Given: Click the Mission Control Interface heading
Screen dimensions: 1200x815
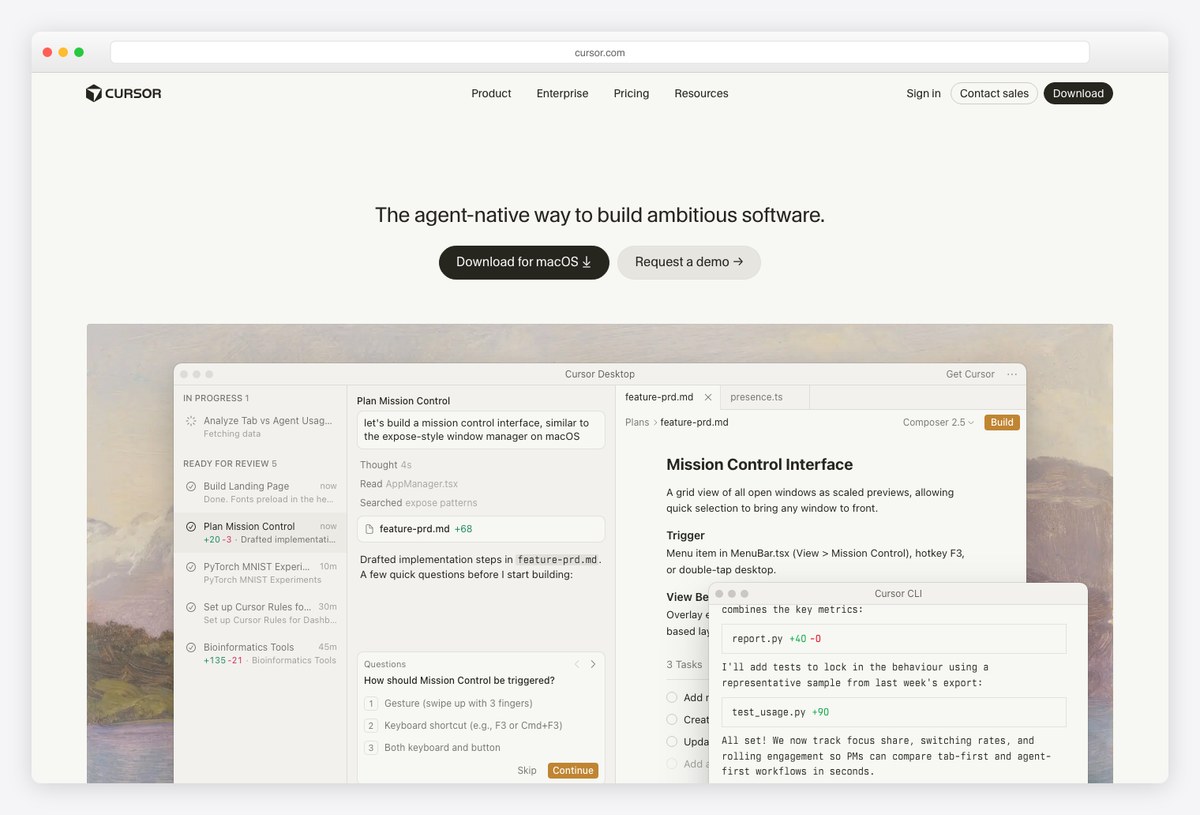Looking at the screenshot, I should [760, 465].
